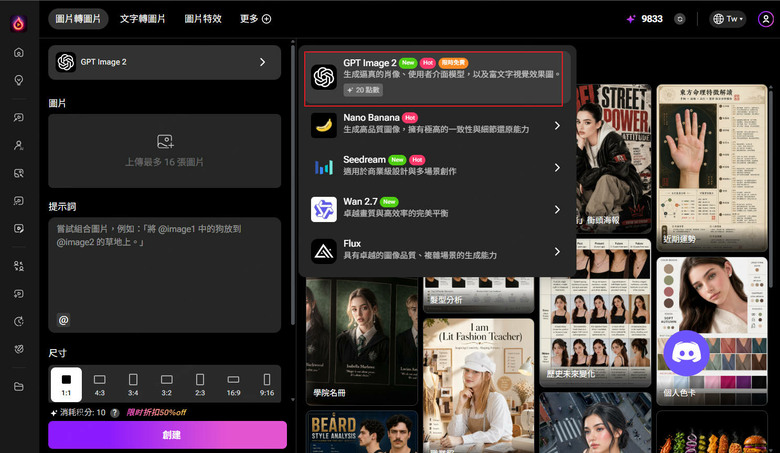Select the 3:4 aspect ratio
Image resolution: width=780 pixels, height=453 pixels.
tap(133, 384)
